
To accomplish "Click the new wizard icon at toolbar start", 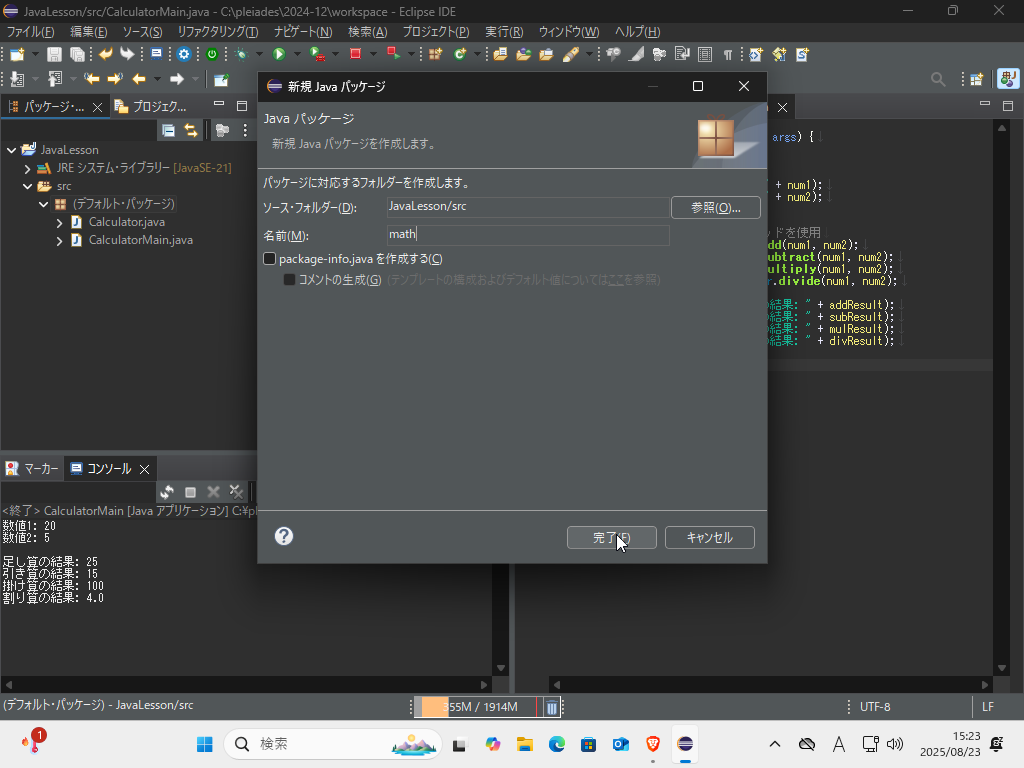I will [17, 55].
